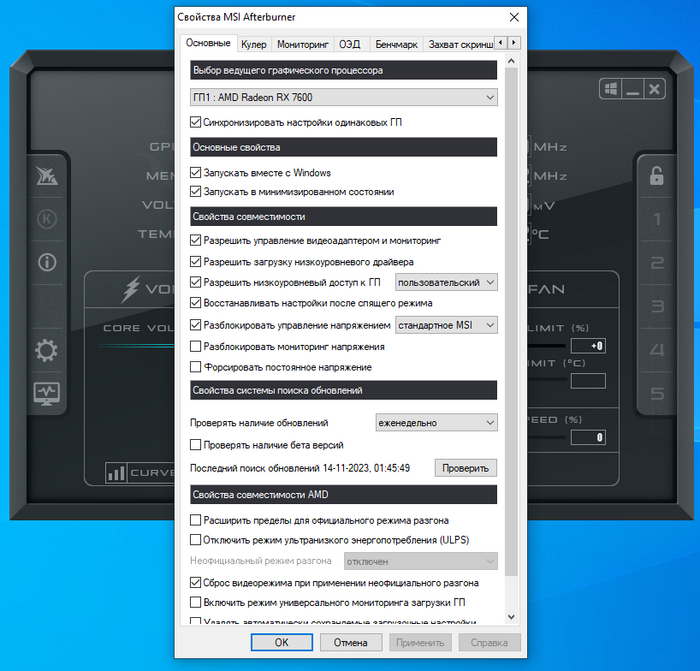Click the disabled 'отключен' overclock mode dropdown
Screen dimensions: 700x671
point(421,561)
